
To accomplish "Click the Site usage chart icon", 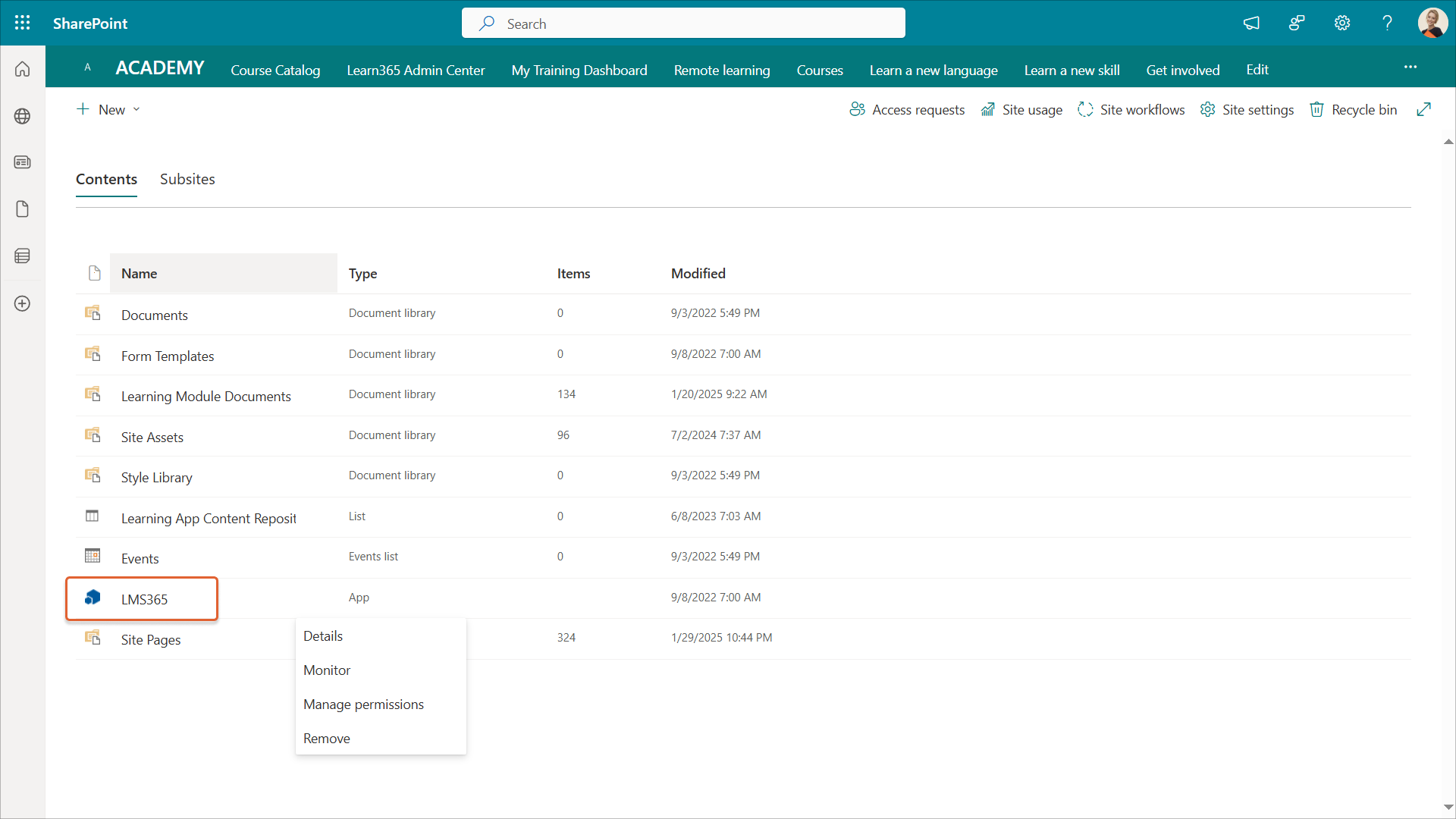I will 987,110.
